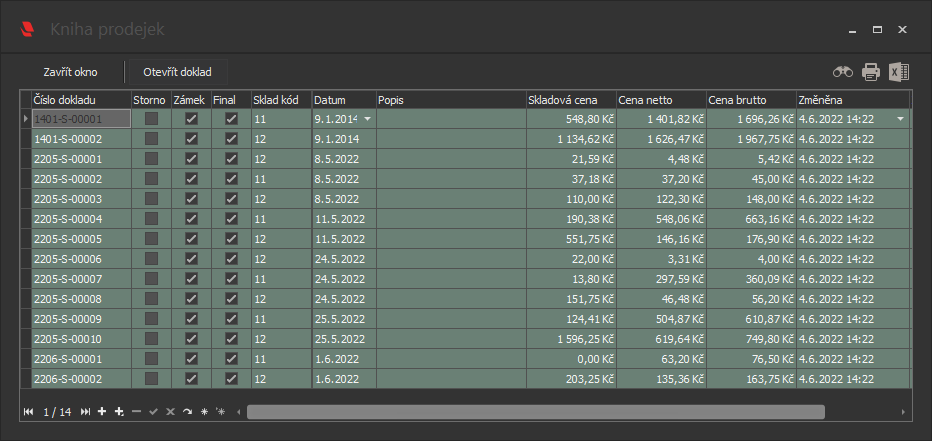The width and height of the screenshot is (932, 441).
Task: Toggle Zámek checkbox for 1401-S-00002
Action: (x=191, y=139)
